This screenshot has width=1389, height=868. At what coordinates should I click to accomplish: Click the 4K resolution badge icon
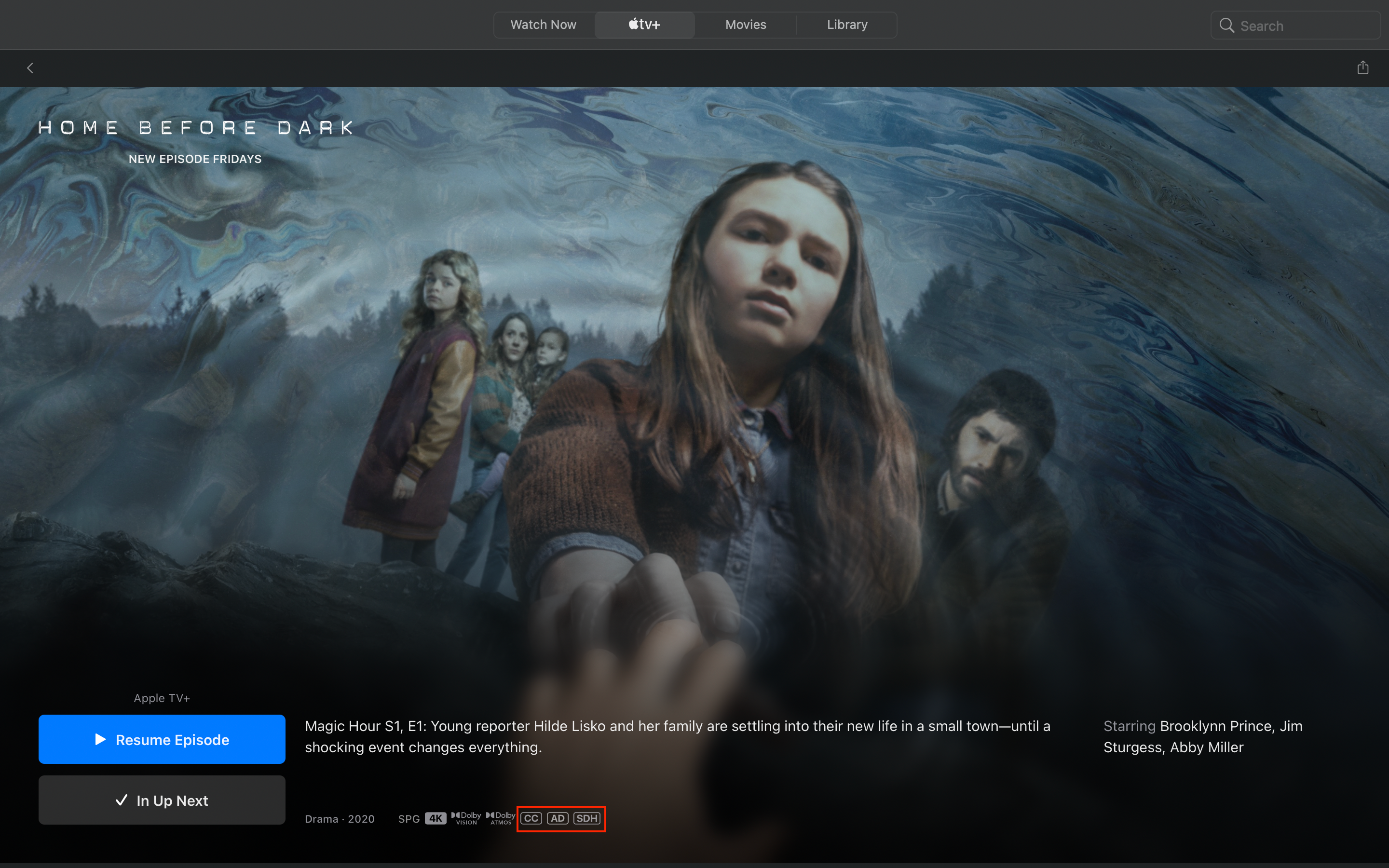point(435,818)
